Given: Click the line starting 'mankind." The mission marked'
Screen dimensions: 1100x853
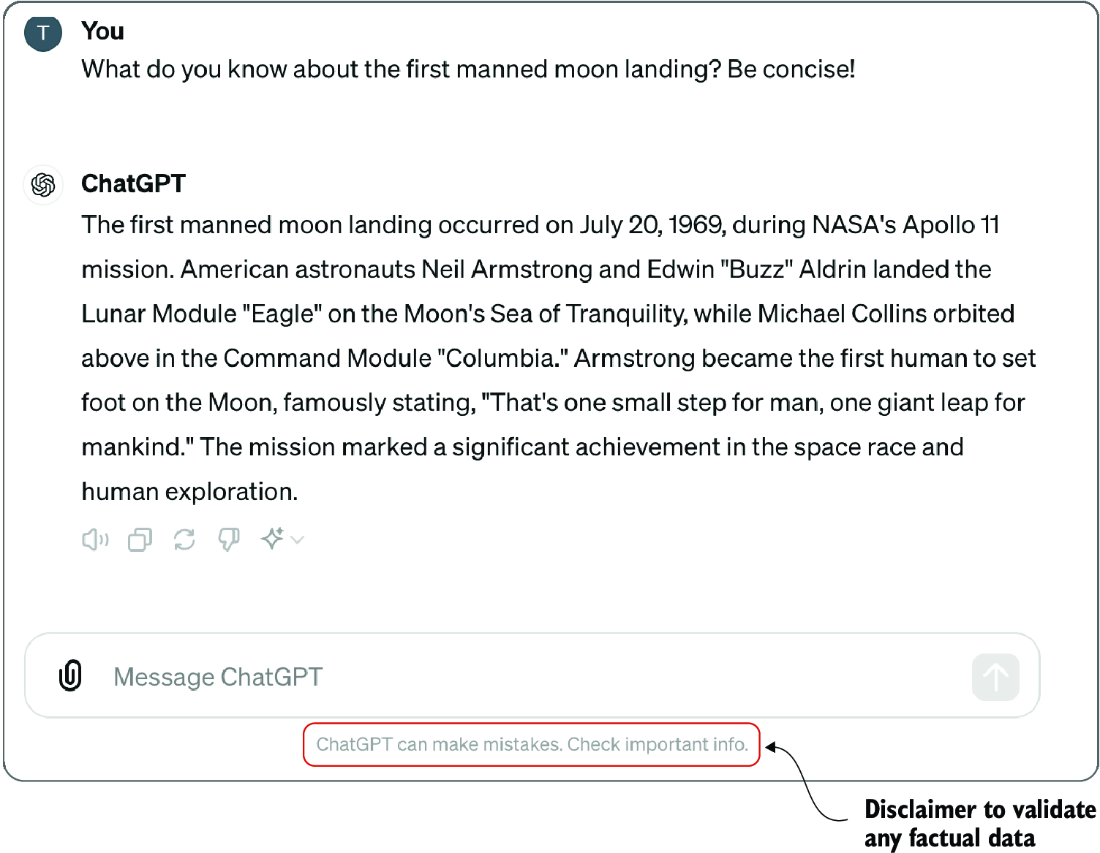Looking at the screenshot, I should (522, 447).
